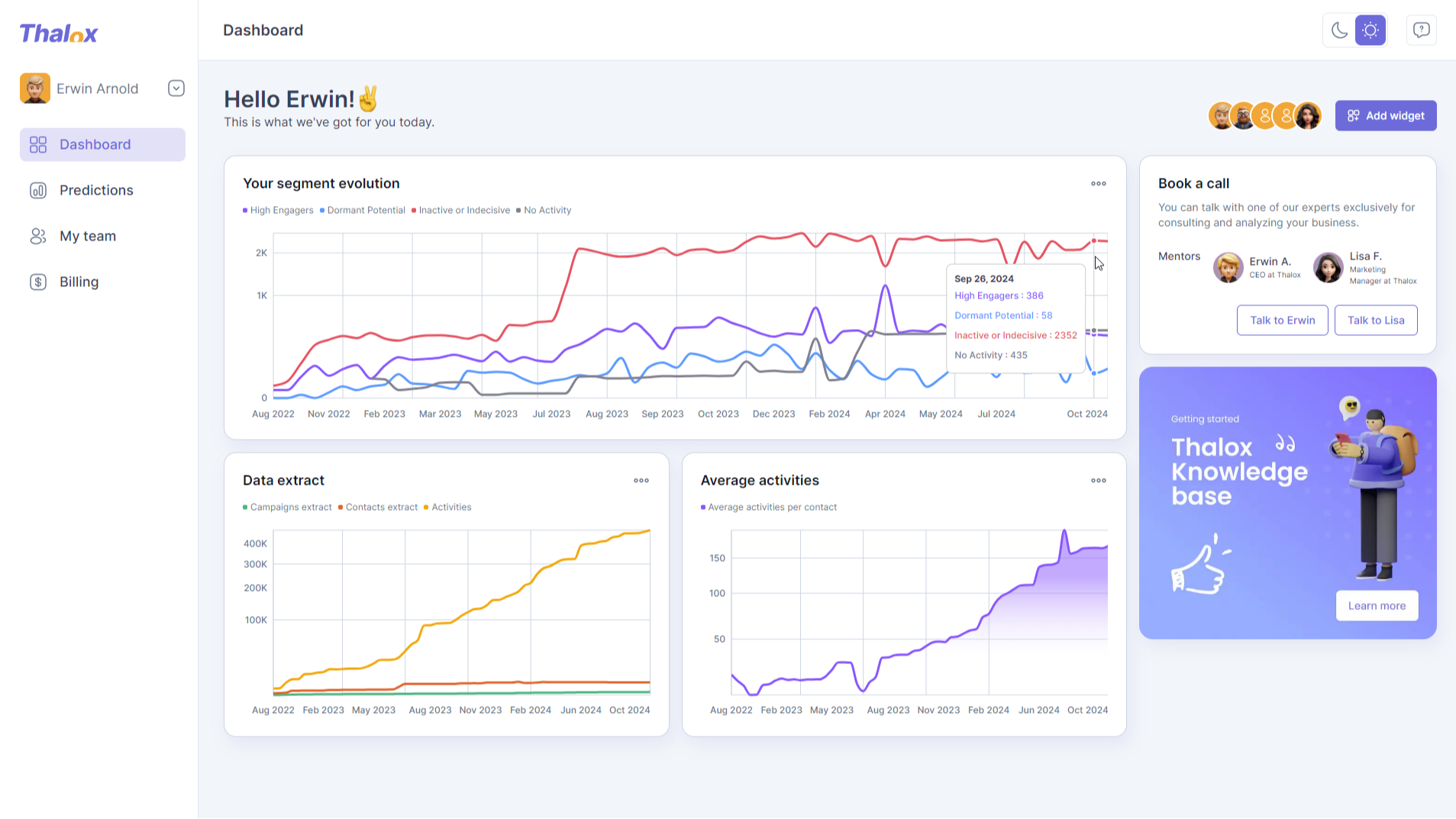
Task: Expand the Erwin Arnold account dropdown
Action: pos(176,89)
